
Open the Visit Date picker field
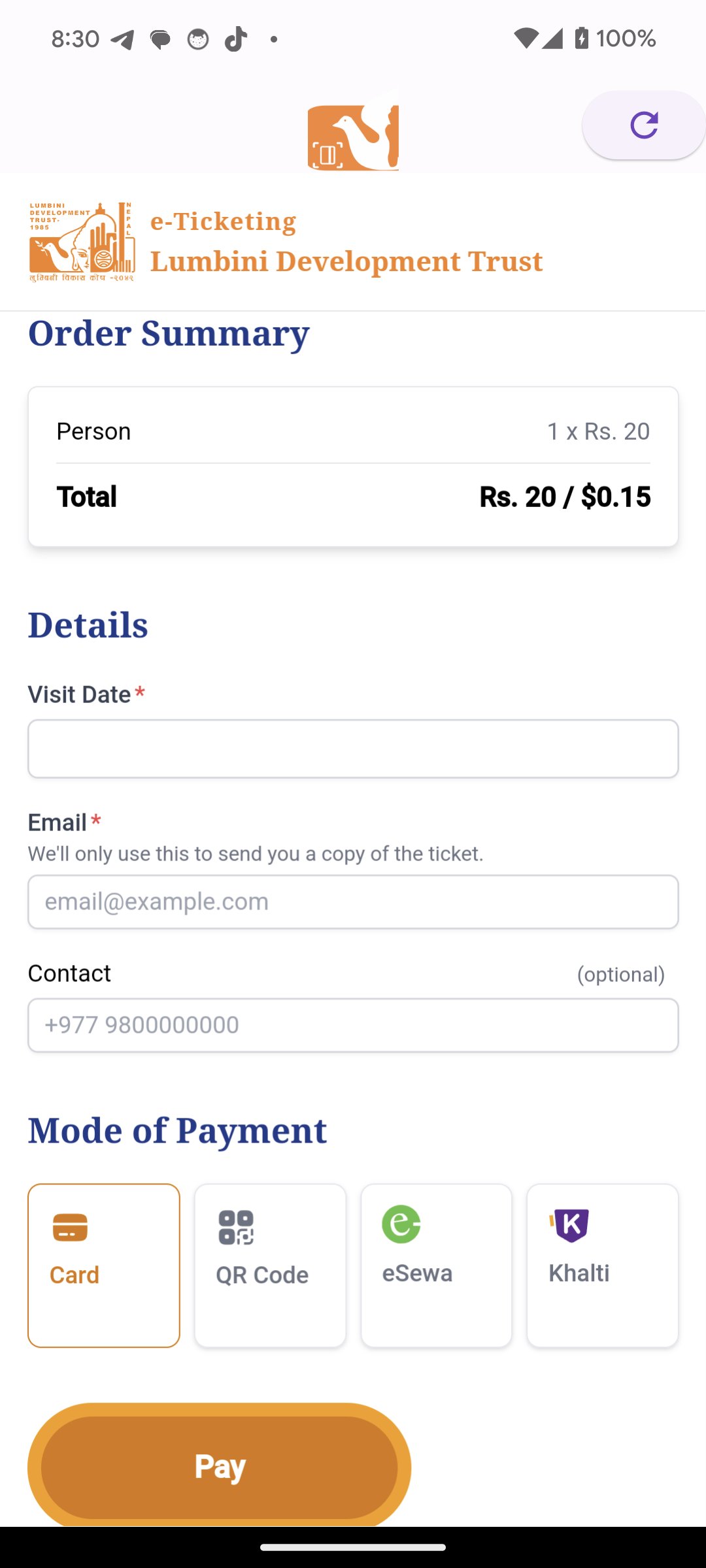353,749
